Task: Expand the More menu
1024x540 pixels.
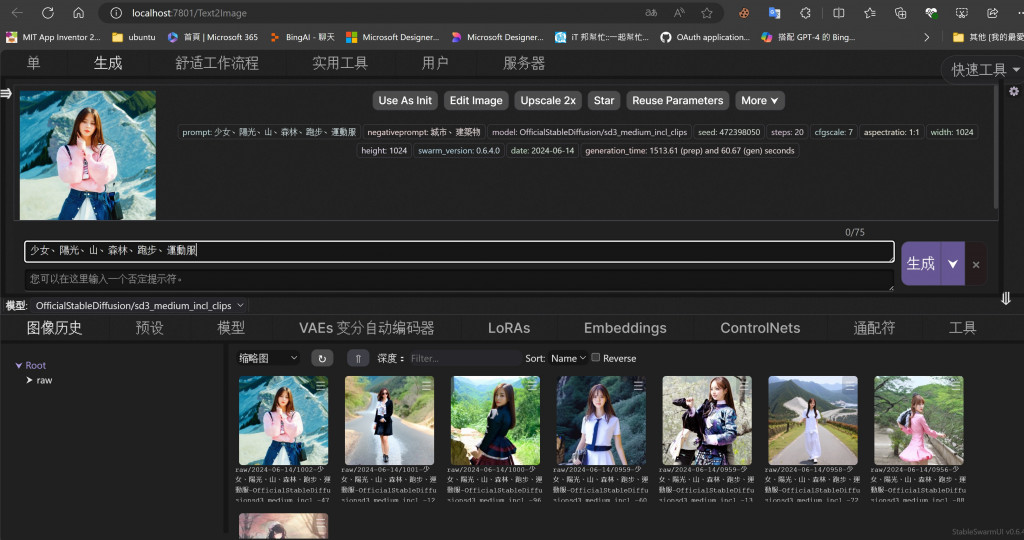Action: [760, 101]
